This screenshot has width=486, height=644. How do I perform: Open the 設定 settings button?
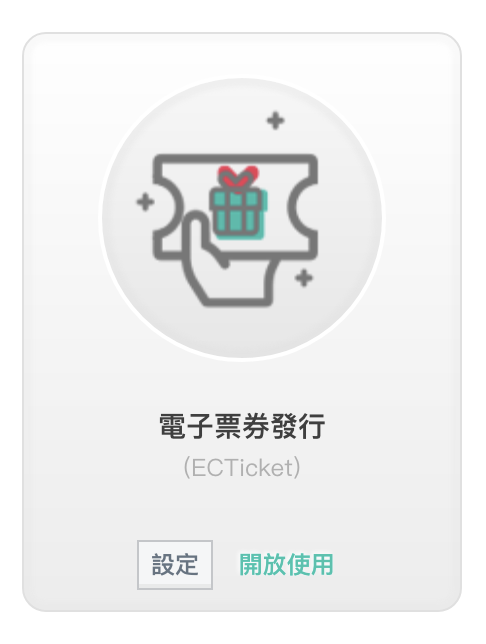tap(175, 565)
